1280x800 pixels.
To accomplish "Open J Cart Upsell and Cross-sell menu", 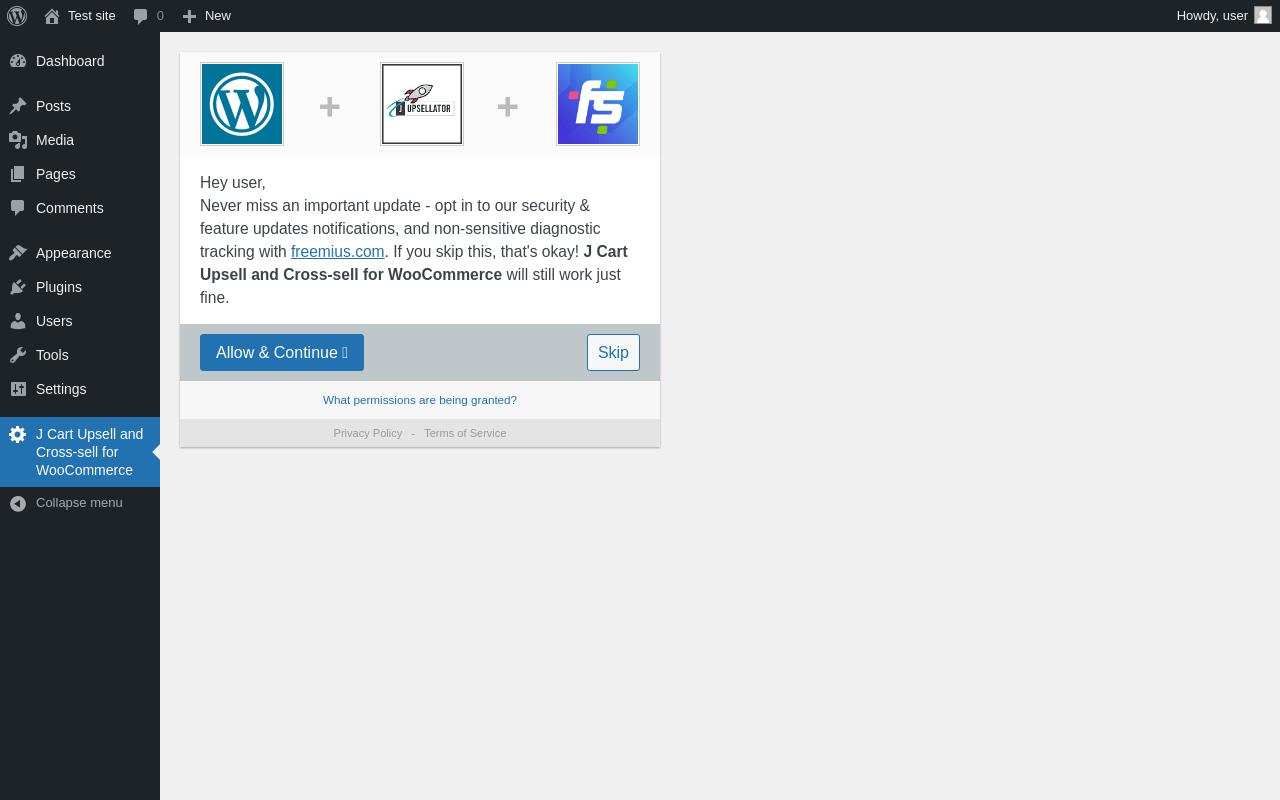I will click(x=80, y=452).
